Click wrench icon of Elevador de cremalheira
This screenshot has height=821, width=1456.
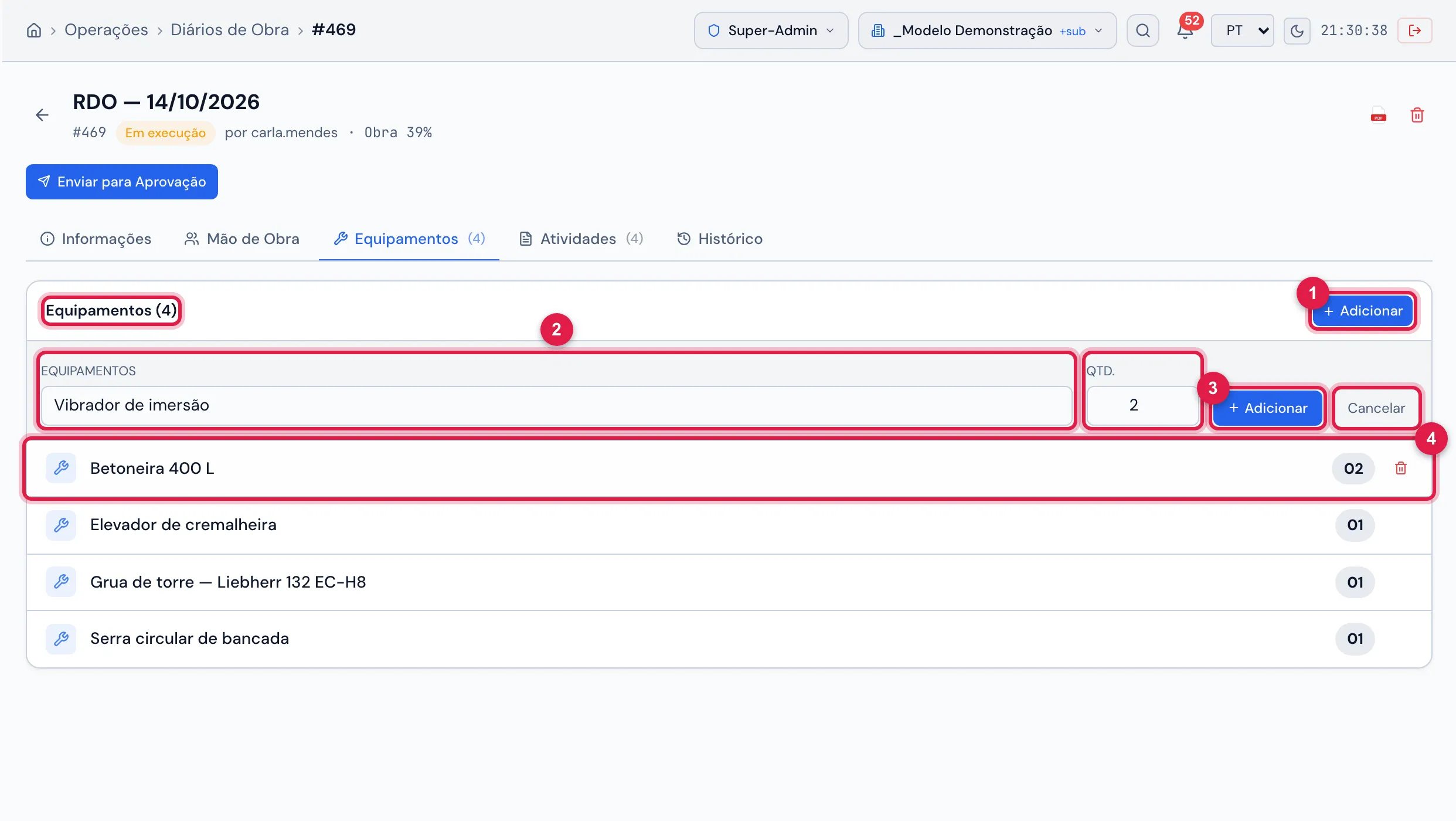point(61,525)
